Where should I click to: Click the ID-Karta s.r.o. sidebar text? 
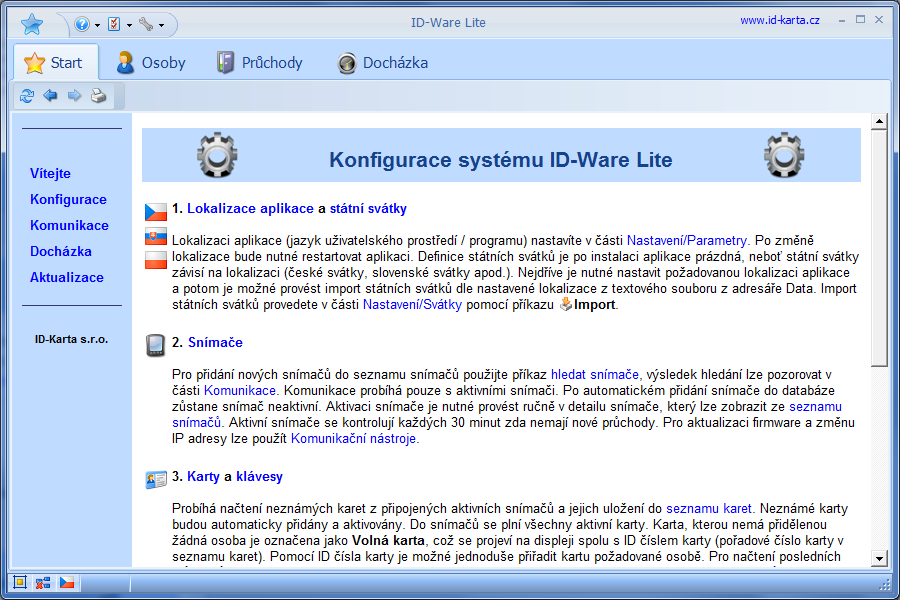pos(71,339)
